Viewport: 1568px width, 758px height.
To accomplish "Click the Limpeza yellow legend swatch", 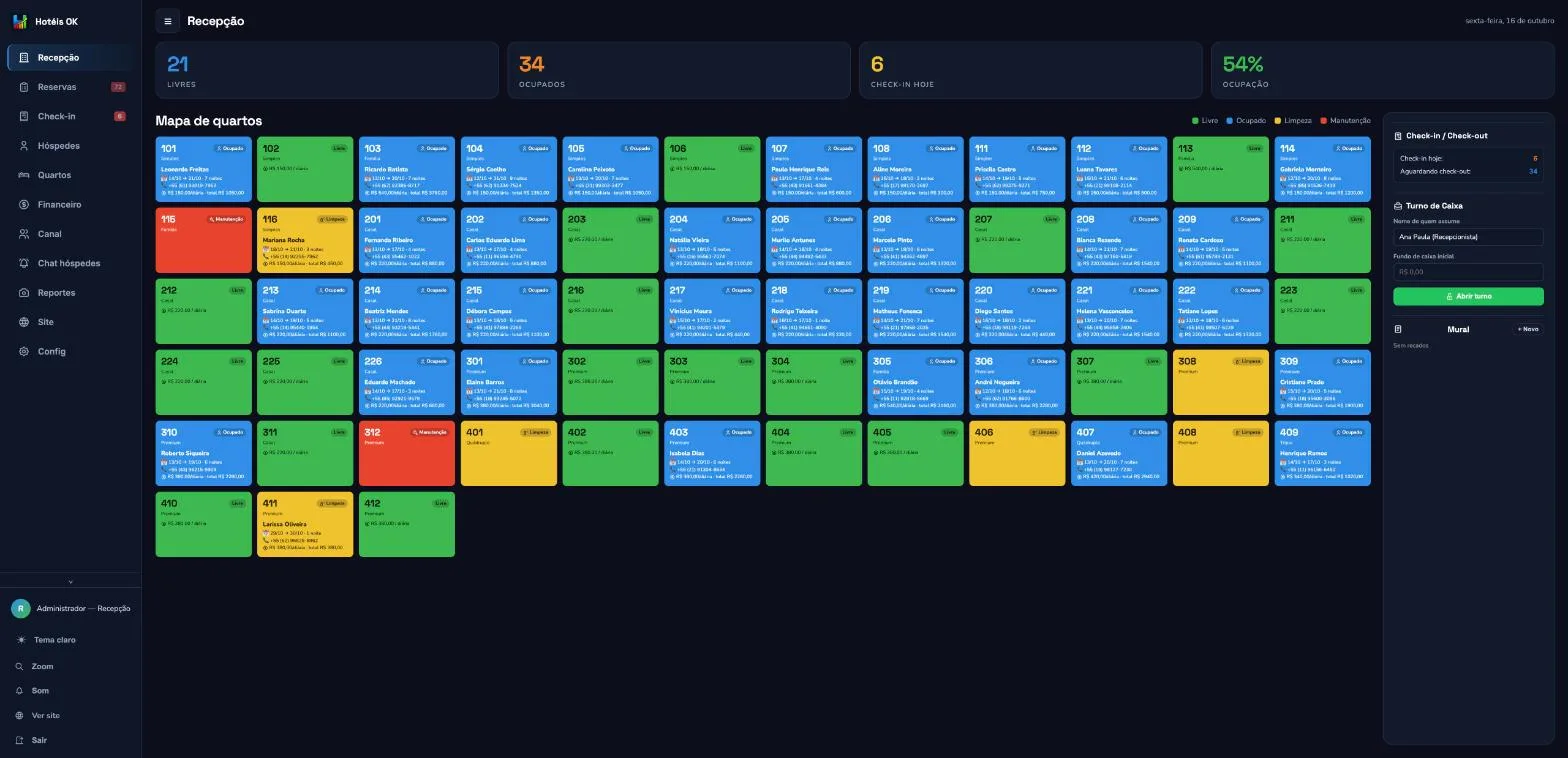I will (x=1277, y=121).
